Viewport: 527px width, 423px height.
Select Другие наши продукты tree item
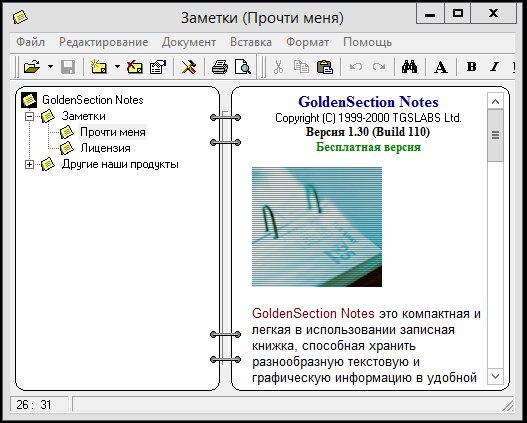(x=120, y=164)
